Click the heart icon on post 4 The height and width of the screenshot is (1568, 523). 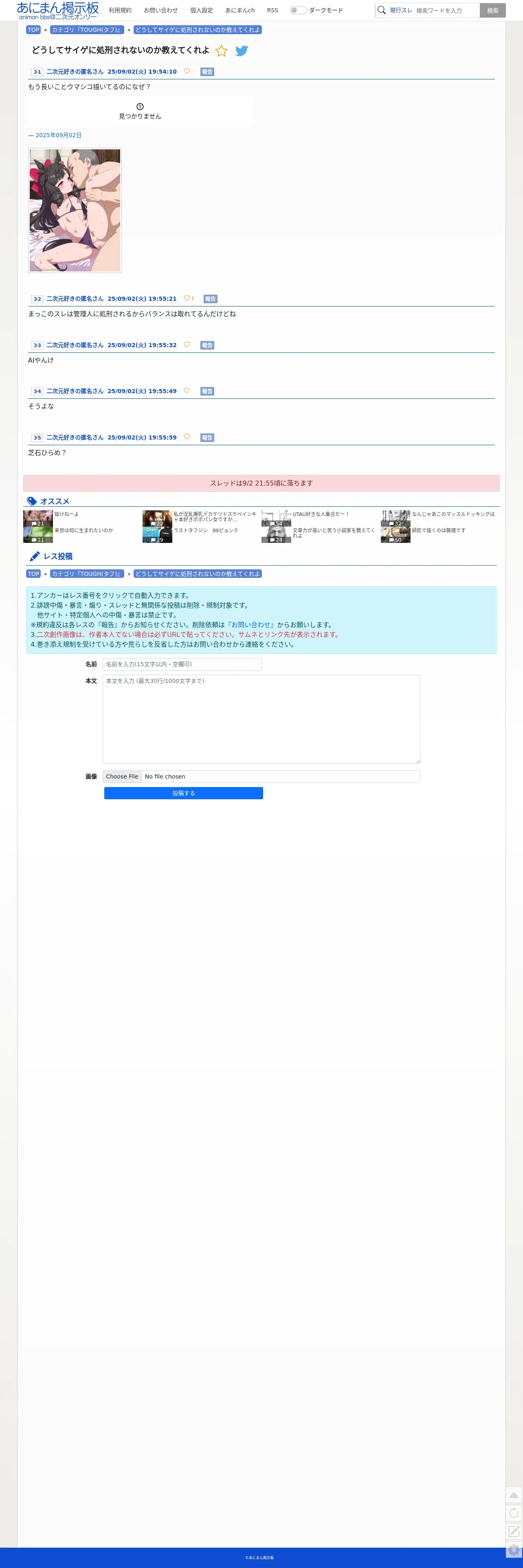tap(187, 391)
